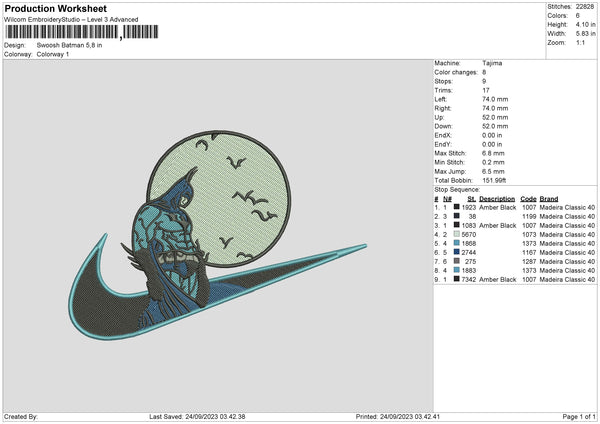
Task: Click the Description column header
Action: [497, 199]
